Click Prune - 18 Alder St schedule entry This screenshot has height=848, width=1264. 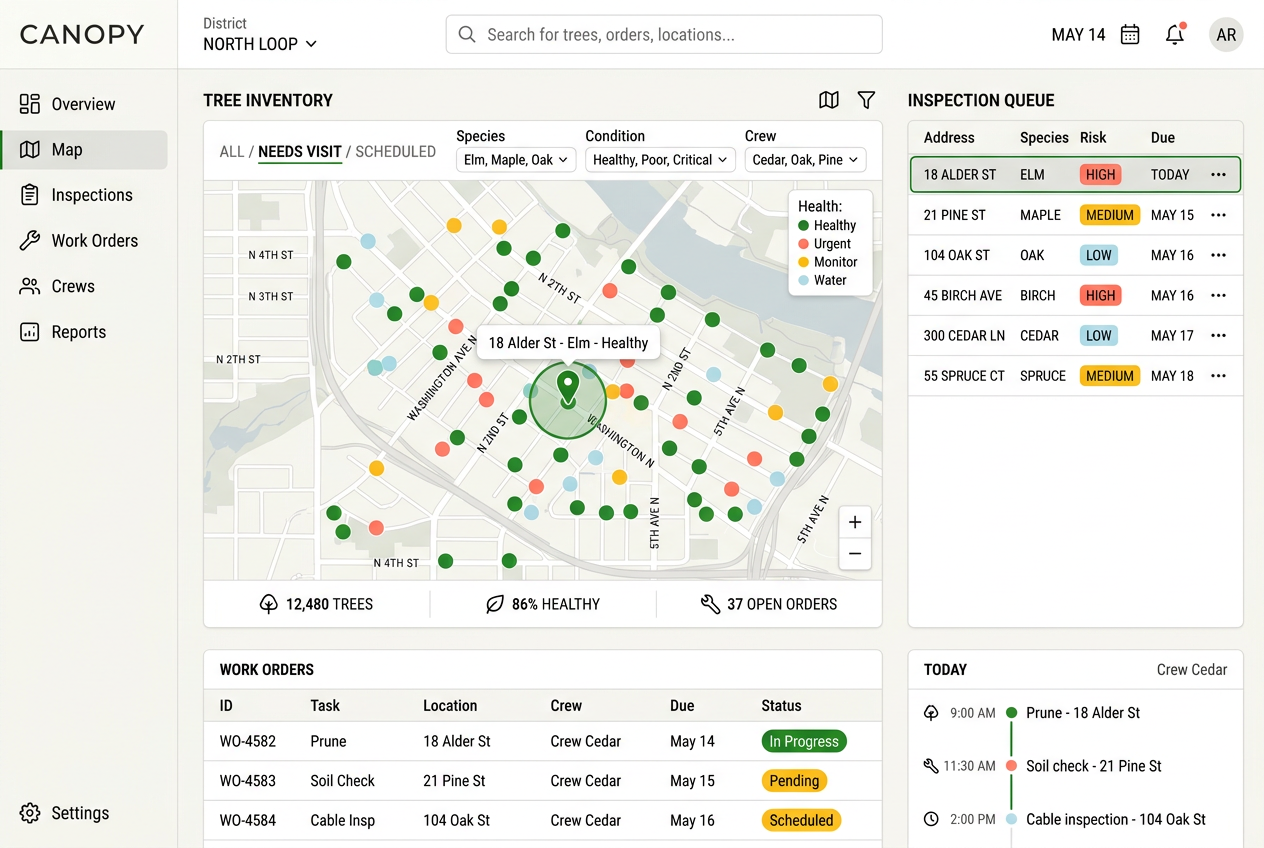(1083, 713)
